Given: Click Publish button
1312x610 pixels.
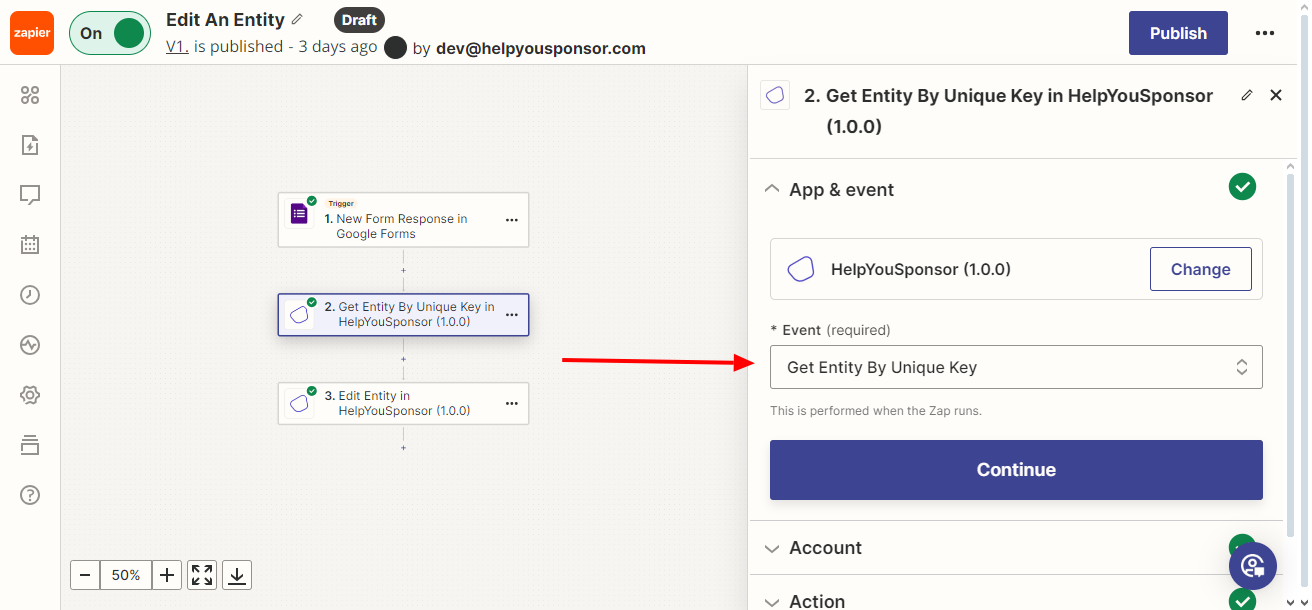Looking at the screenshot, I should click(x=1178, y=33).
